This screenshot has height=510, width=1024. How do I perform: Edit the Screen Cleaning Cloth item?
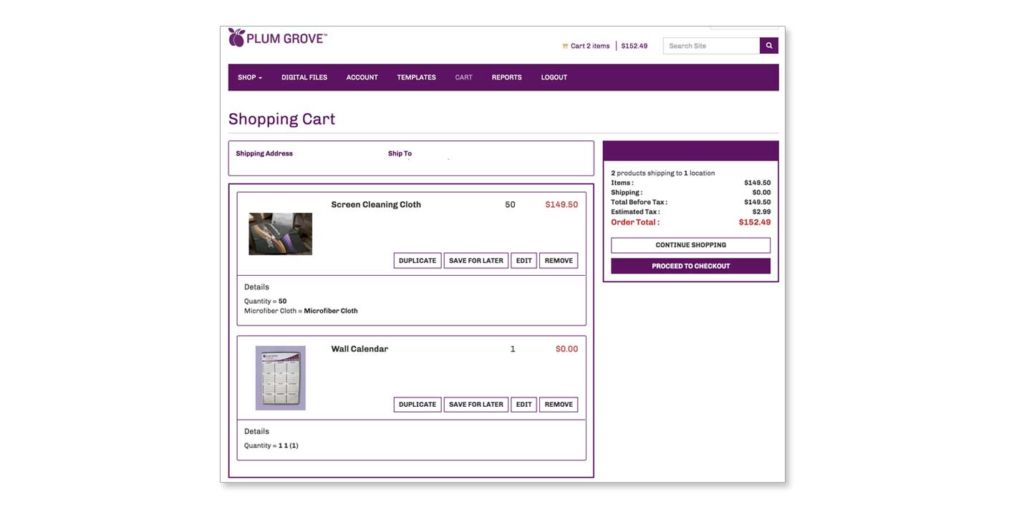click(524, 261)
